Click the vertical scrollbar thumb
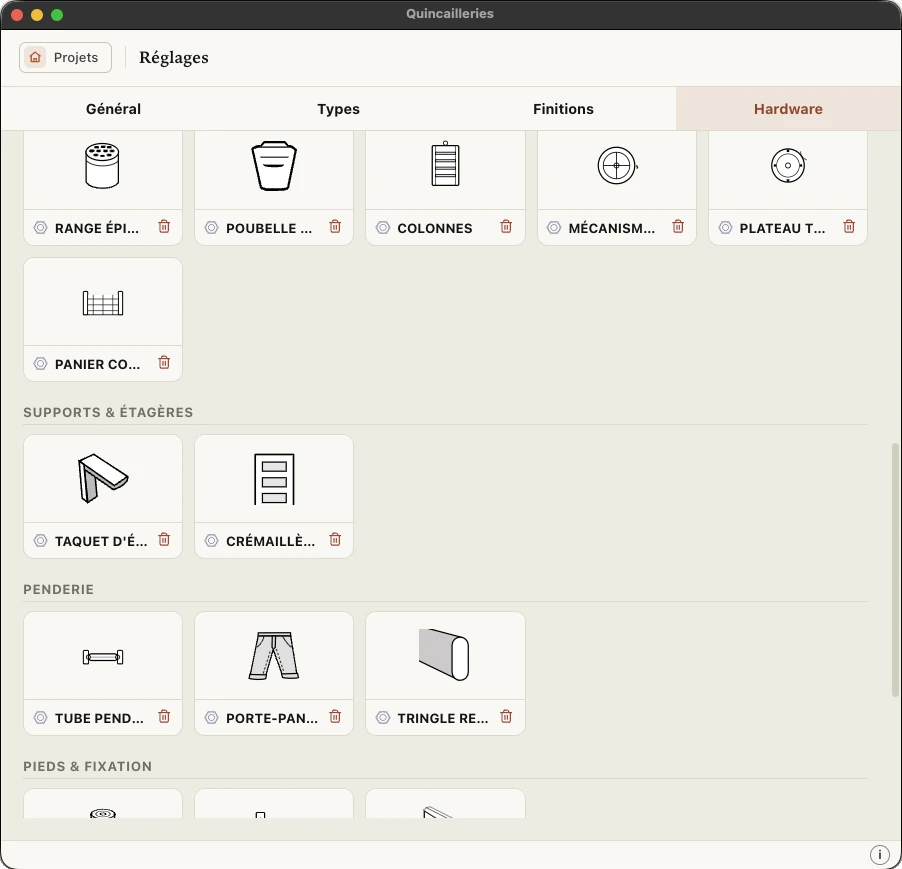This screenshot has width=902, height=869. (x=895, y=569)
